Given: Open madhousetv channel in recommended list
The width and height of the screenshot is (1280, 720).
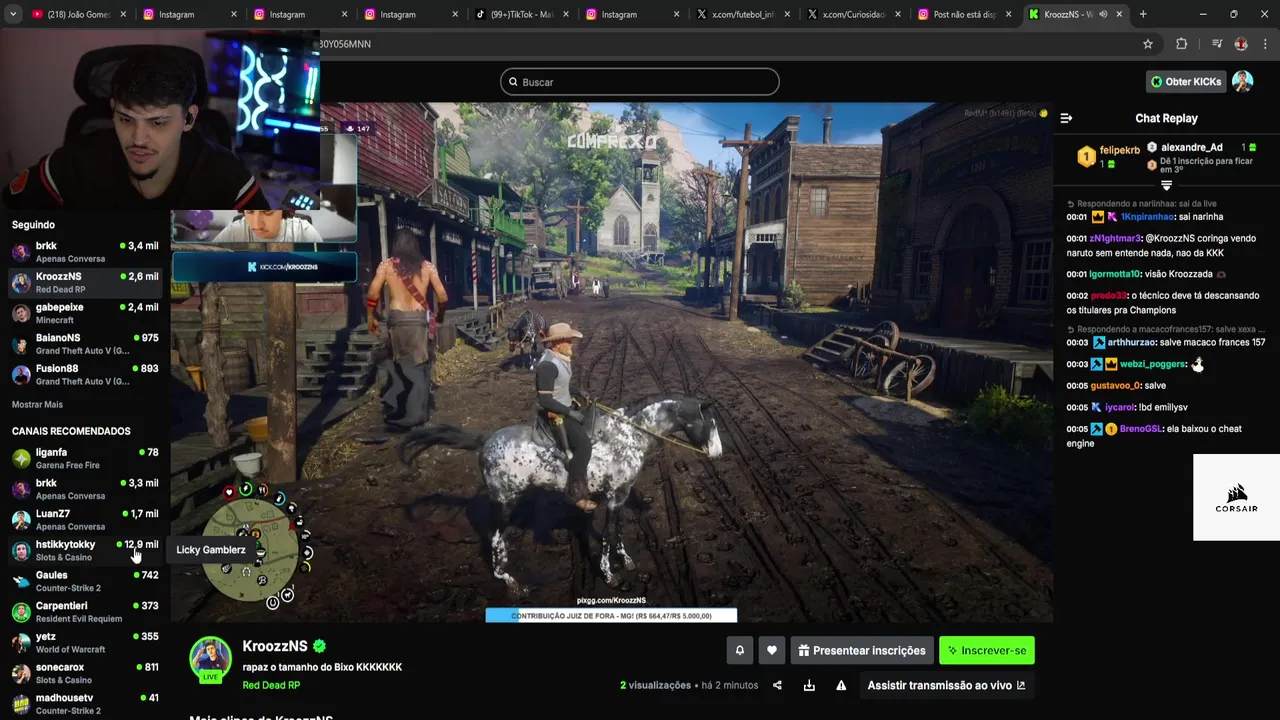Looking at the screenshot, I should (x=85, y=704).
